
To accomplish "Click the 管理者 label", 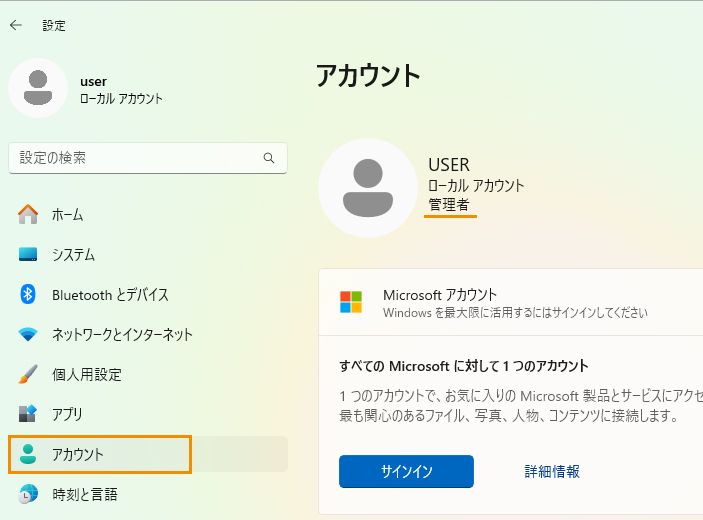I will click(x=449, y=205).
